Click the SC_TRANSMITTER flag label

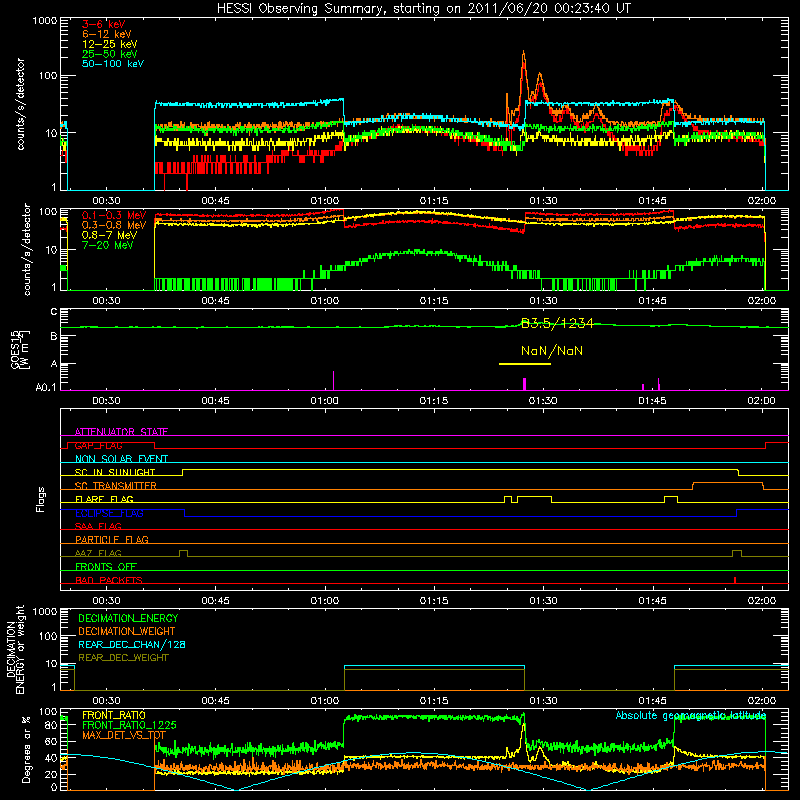pos(116,486)
